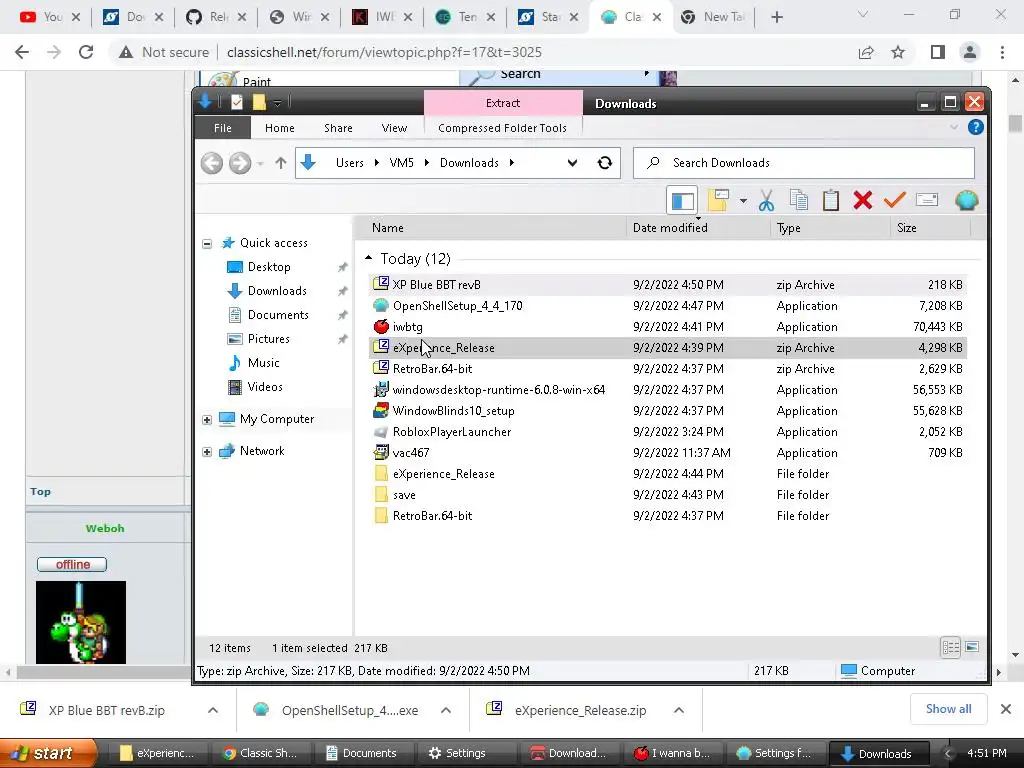1024x768 pixels.
Task: Click the red X Delete toolbar icon
Action: click(863, 200)
